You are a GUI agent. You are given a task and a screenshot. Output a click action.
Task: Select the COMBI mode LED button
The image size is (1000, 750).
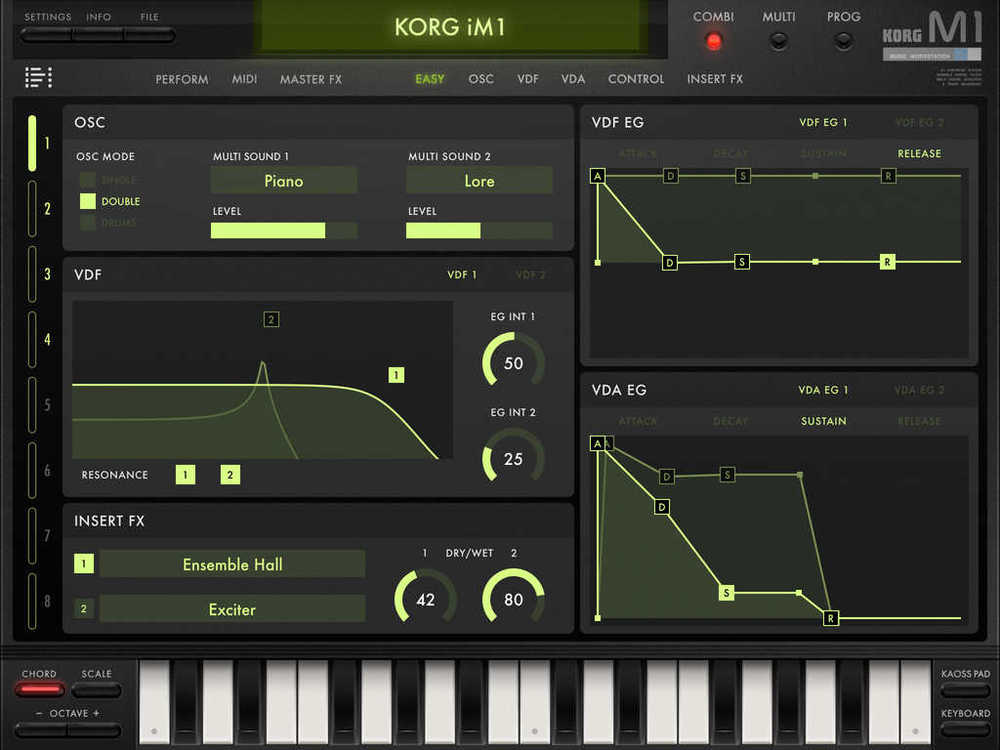click(713, 41)
